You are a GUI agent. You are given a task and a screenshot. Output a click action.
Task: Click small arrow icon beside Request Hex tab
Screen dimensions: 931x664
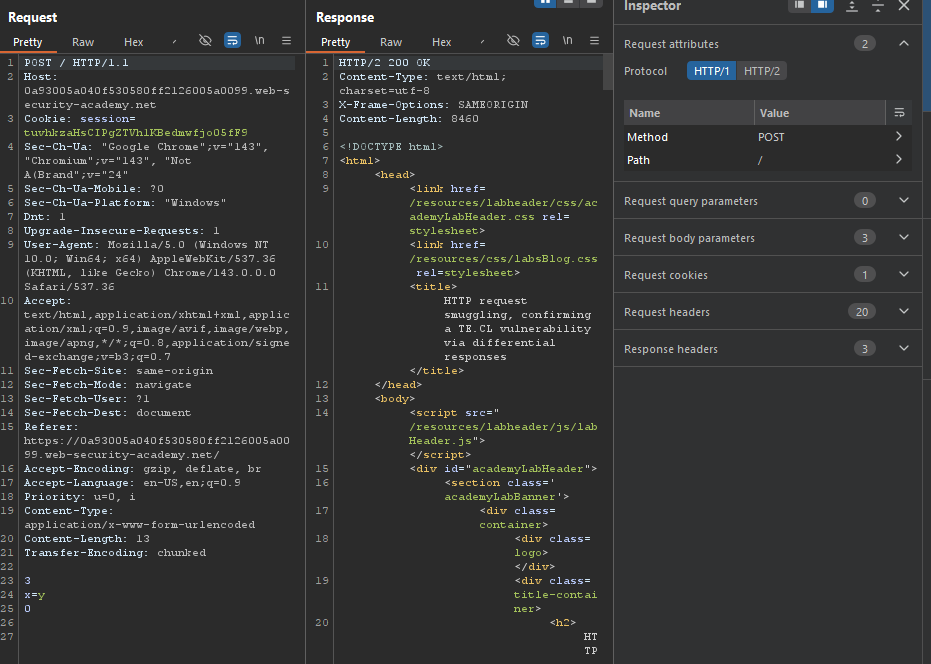pyautogui.click(x=174, y=42)
